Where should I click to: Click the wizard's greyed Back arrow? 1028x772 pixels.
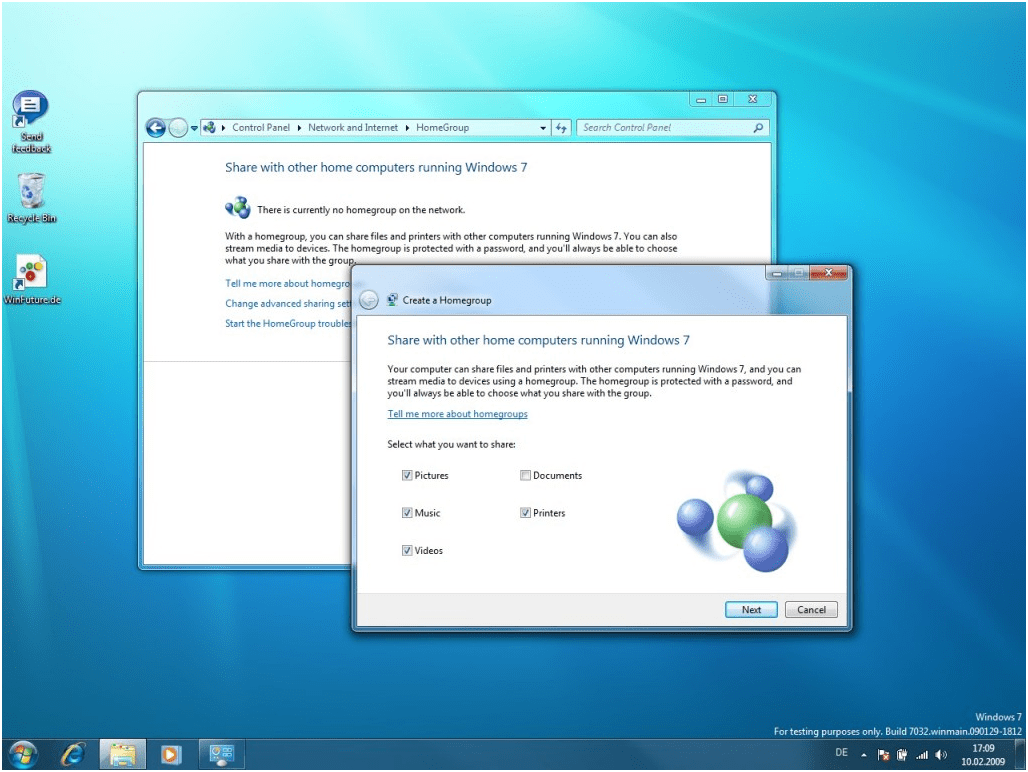[369, 300]
